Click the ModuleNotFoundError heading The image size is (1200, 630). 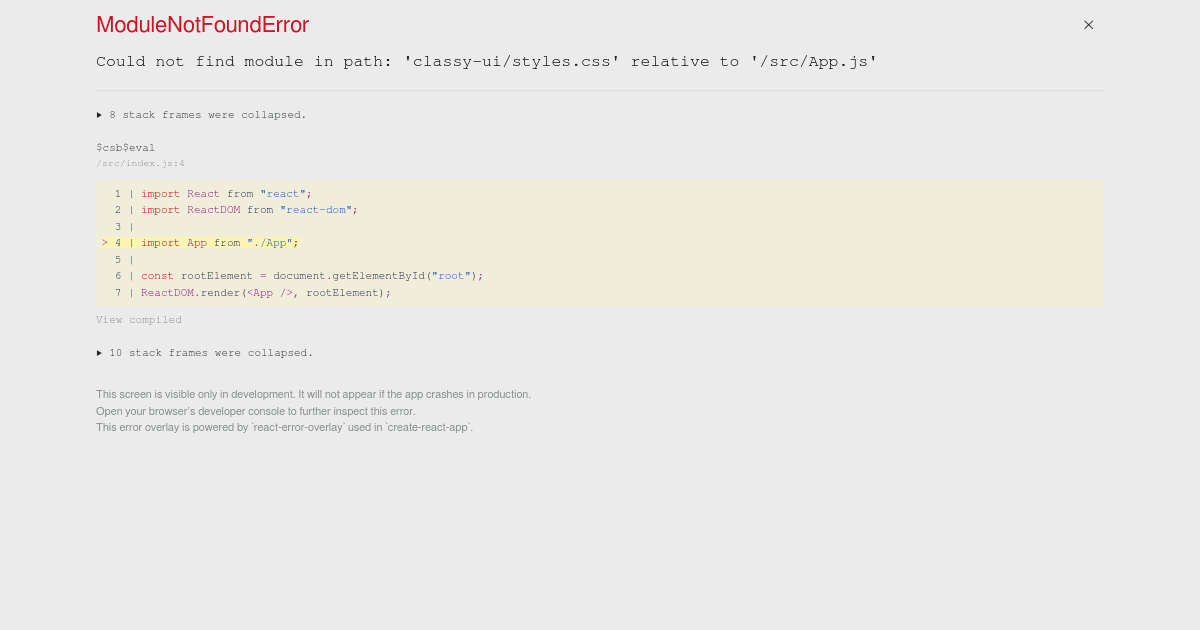[x=202, y=25]
